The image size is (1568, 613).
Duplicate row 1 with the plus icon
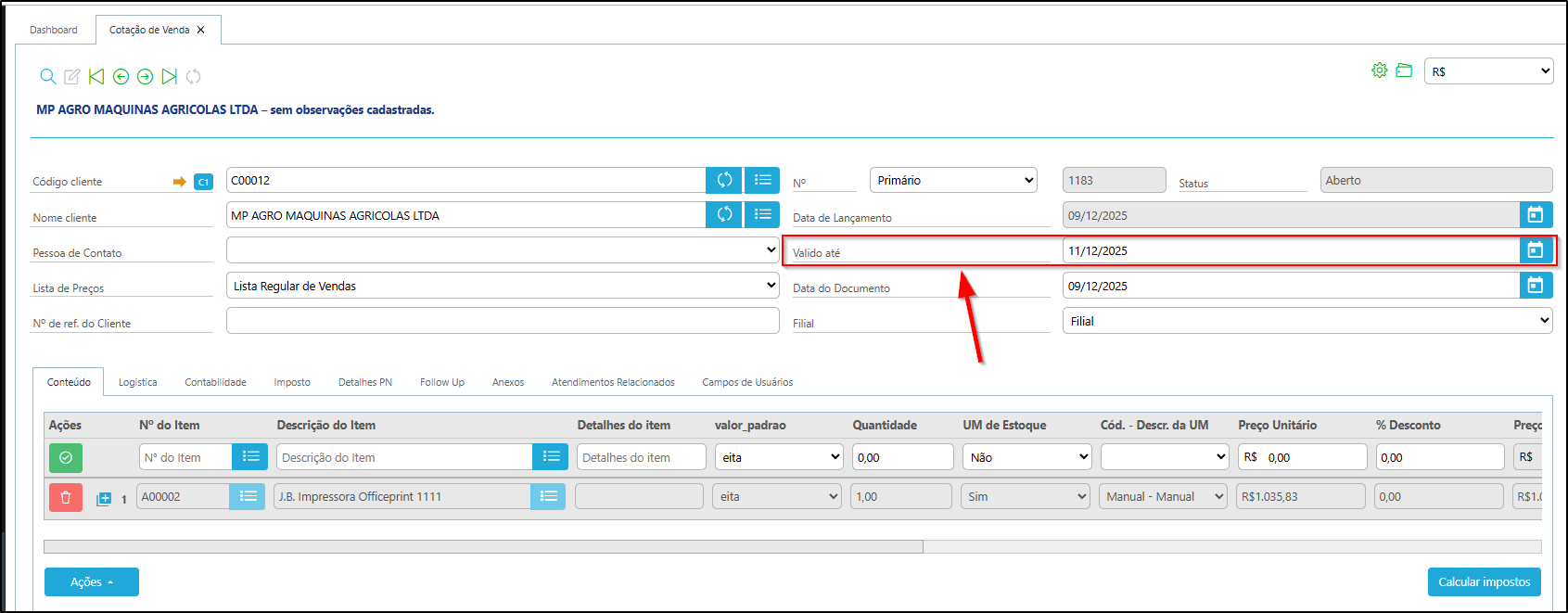tap(104, 499)
